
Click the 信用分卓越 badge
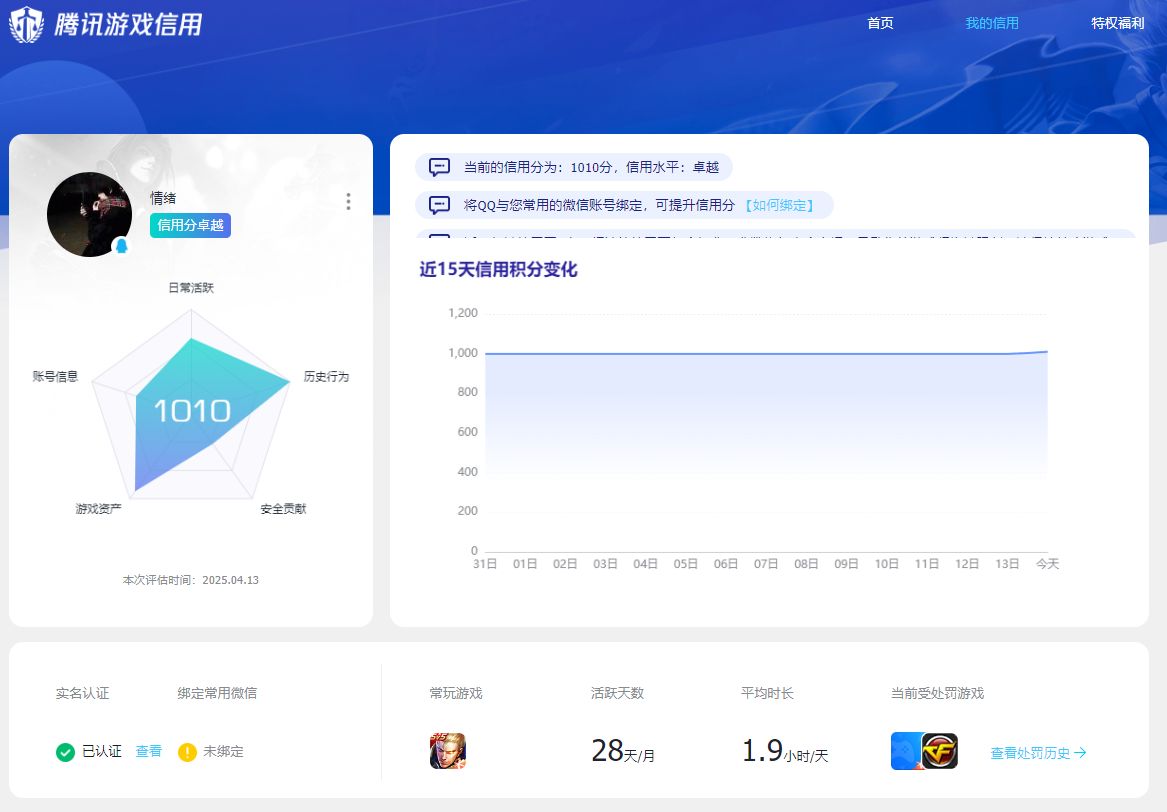point(191,226)
